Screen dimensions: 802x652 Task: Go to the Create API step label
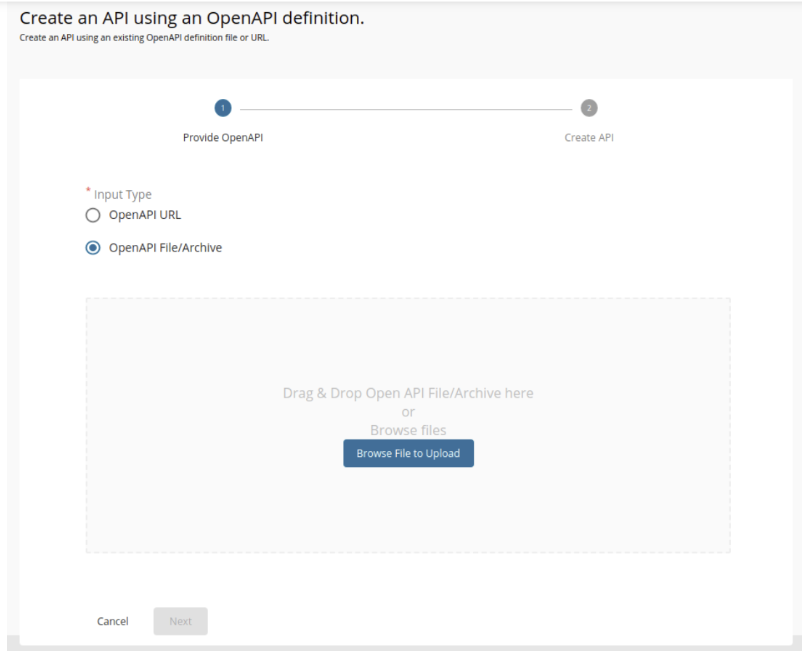click(x=589, y=138)
